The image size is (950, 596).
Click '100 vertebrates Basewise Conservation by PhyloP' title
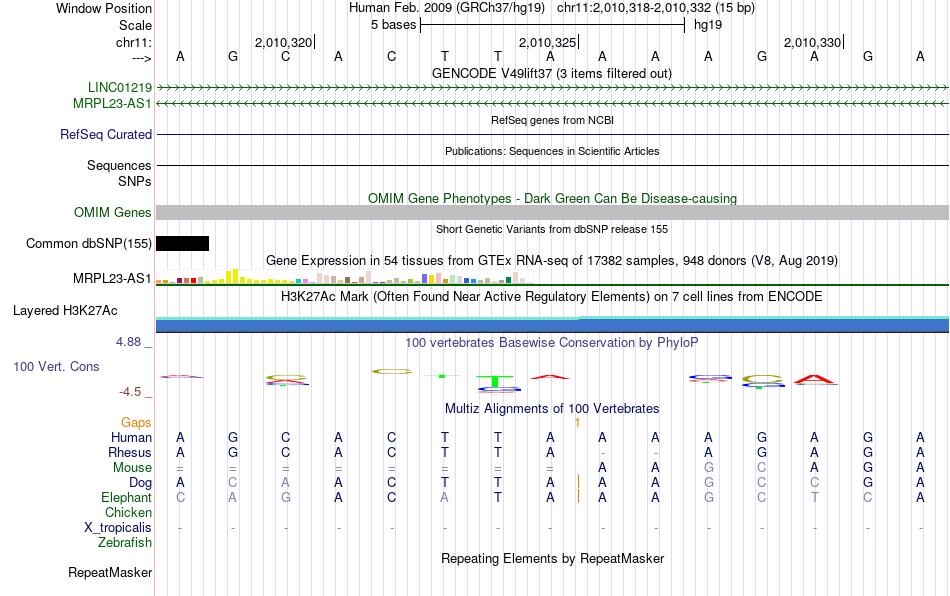(x=552, y=342)
